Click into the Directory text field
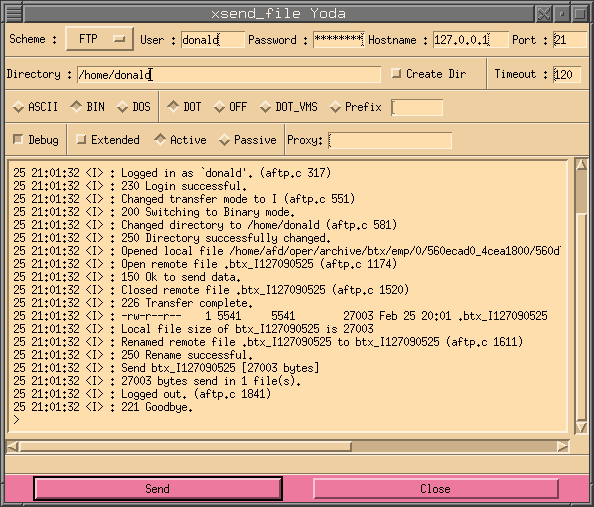The height and width of the screenshot is (507, 594). (229, 74)
